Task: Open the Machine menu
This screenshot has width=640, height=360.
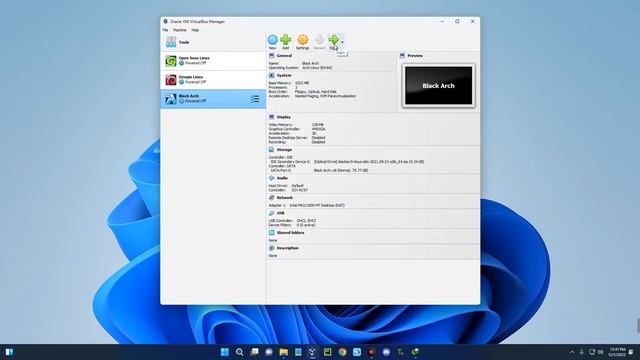Action: click(x=180, y=30)
